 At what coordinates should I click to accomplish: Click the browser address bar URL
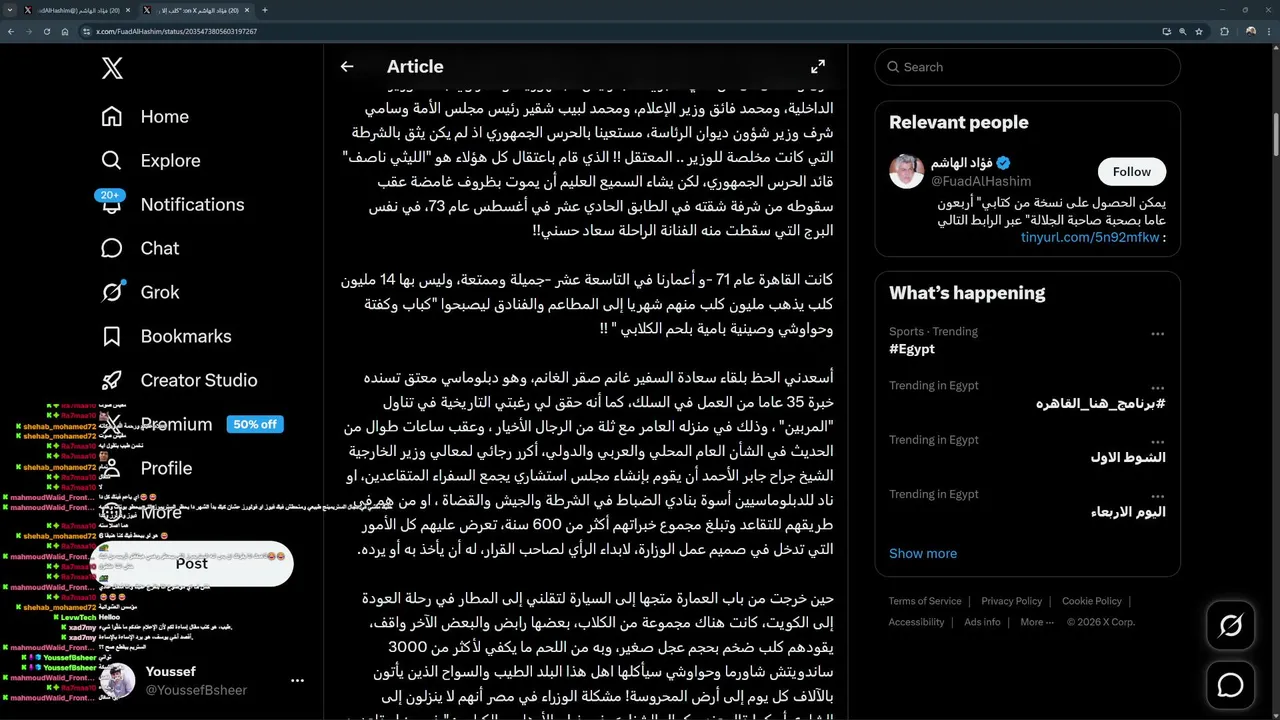[x=176, y=31]
